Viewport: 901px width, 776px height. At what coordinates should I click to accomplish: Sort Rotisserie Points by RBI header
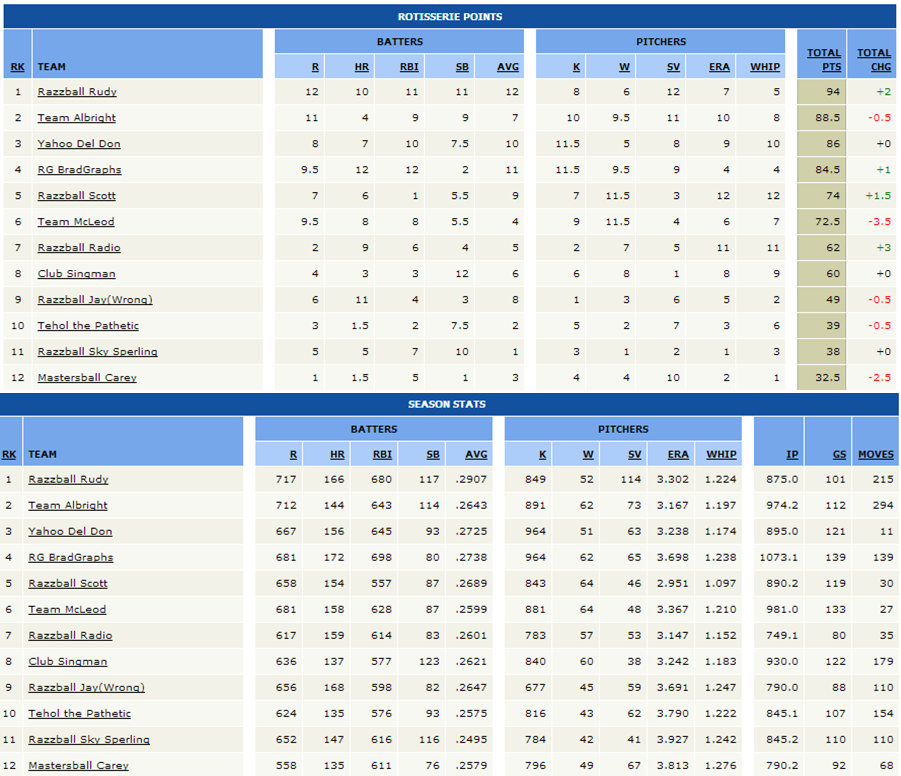coord(409,67)
